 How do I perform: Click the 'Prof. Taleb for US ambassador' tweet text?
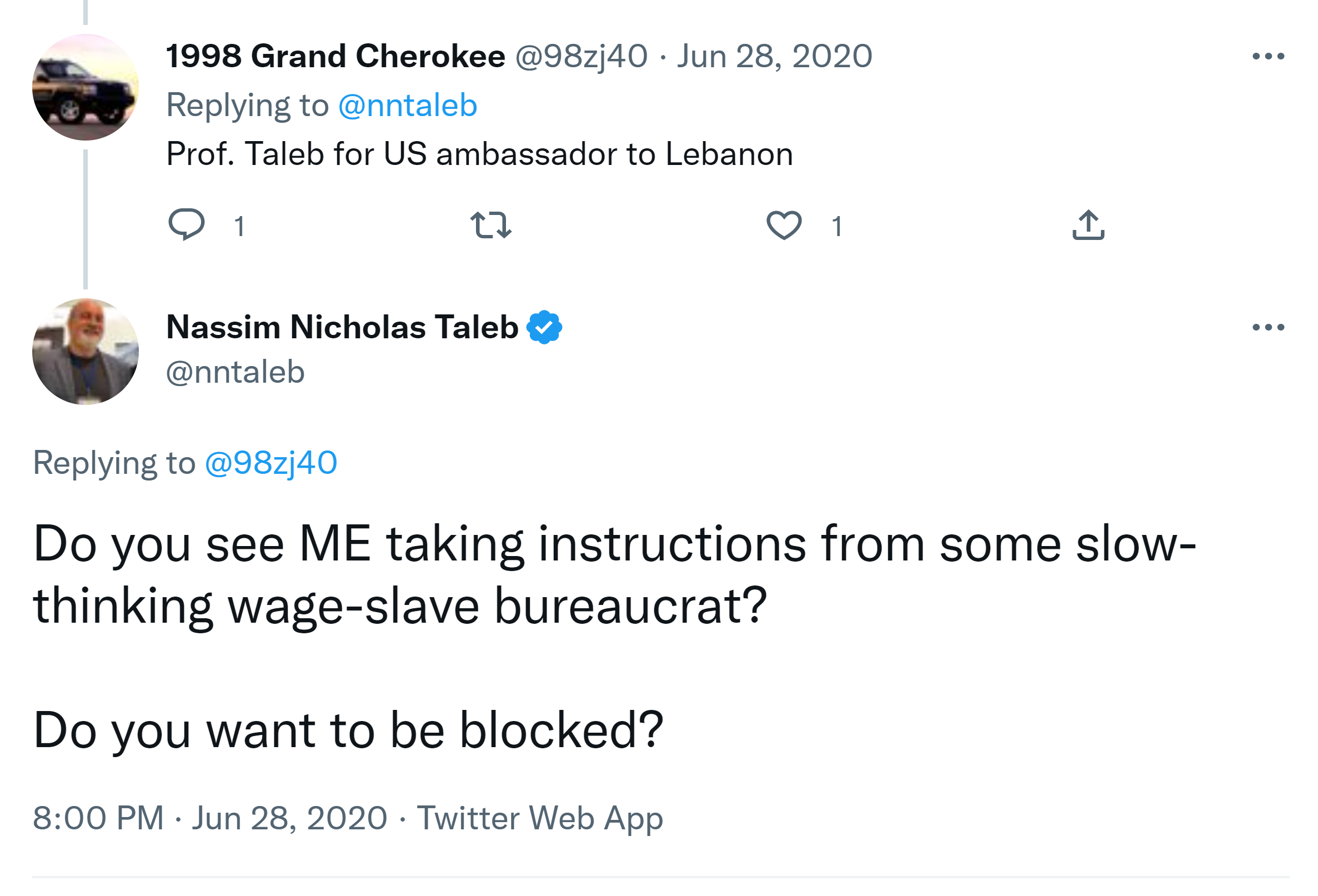(x=479, y=154)
